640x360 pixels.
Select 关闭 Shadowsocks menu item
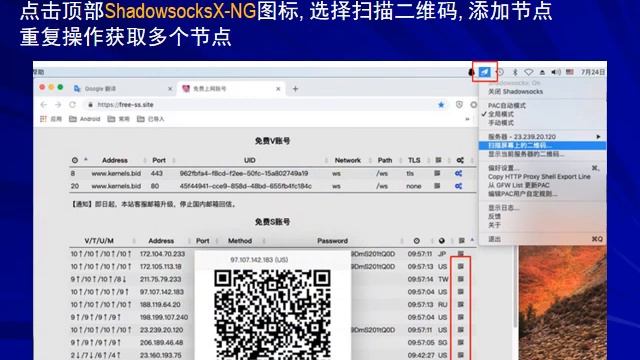(515, 91)
